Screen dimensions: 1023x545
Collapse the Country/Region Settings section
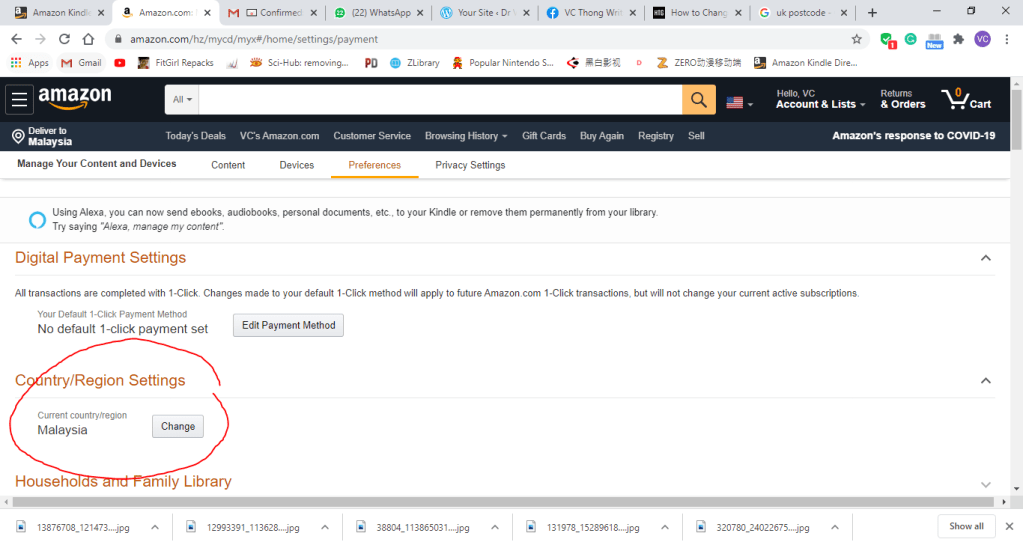[x=986, y=381]
